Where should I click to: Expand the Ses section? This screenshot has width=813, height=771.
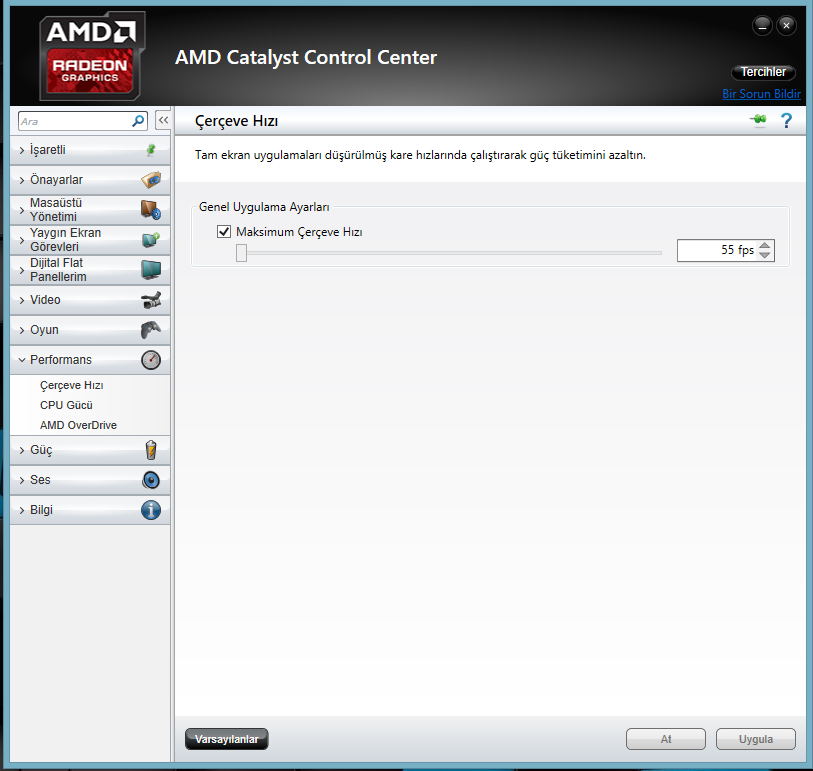(90, 480)
